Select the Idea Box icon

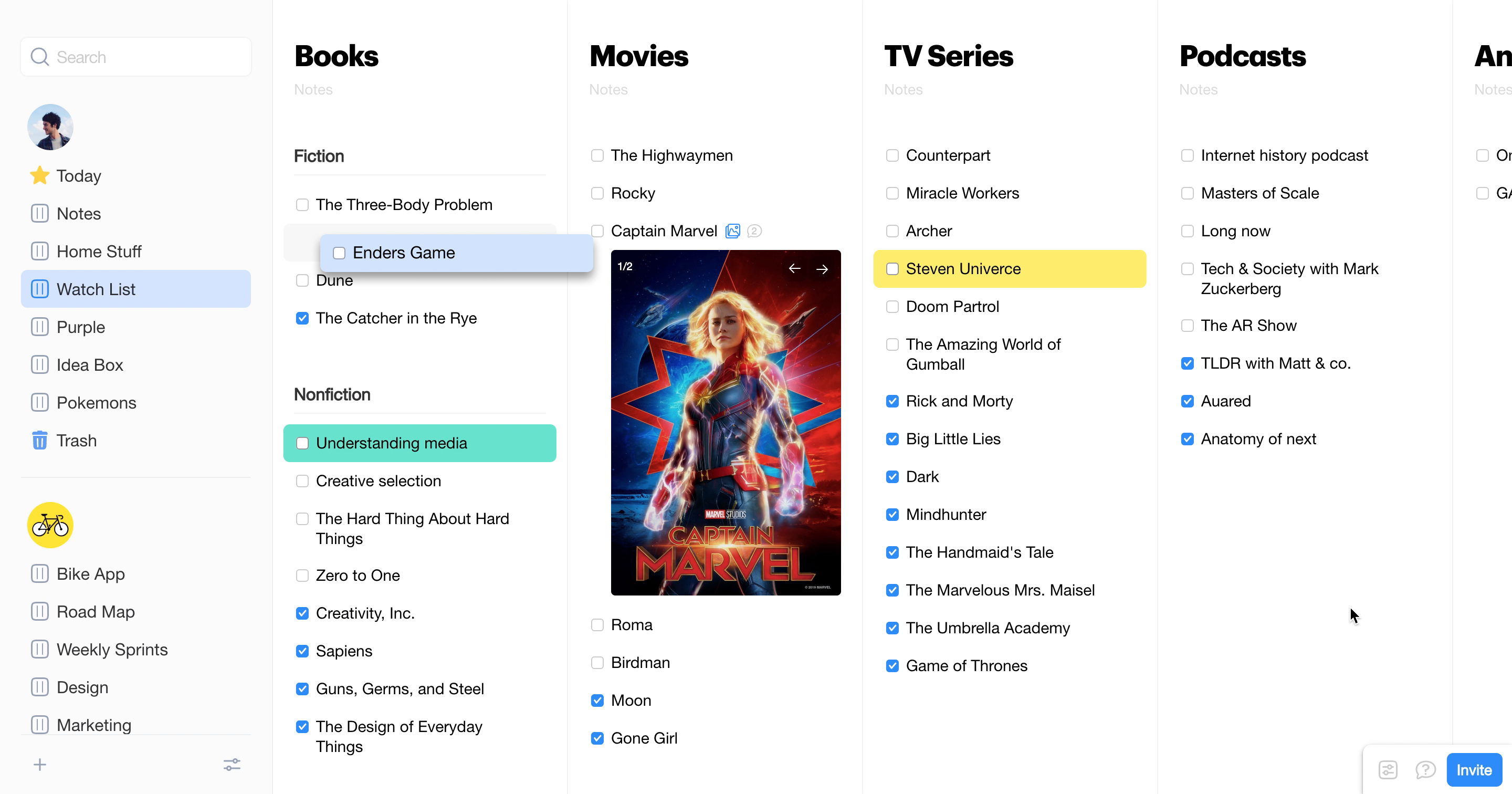point(40,365)
